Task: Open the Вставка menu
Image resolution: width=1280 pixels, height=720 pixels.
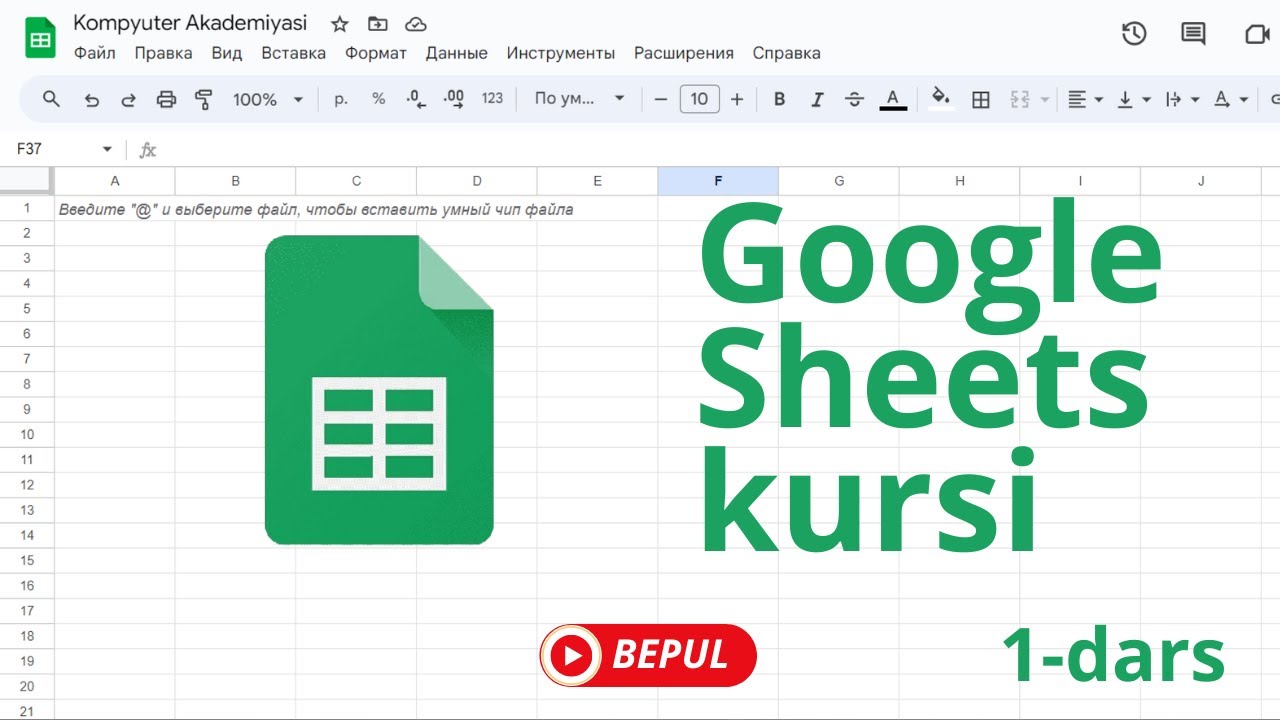Action: (293, 53)
